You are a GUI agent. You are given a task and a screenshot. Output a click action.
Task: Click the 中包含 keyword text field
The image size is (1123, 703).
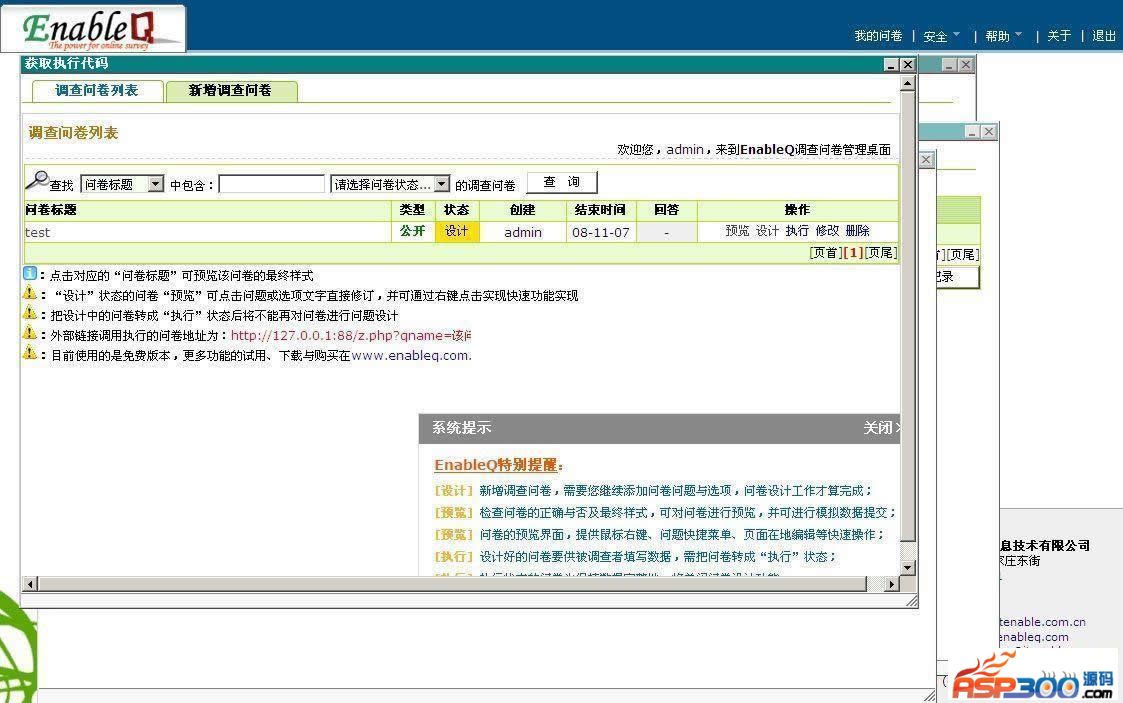coord(272,185)
